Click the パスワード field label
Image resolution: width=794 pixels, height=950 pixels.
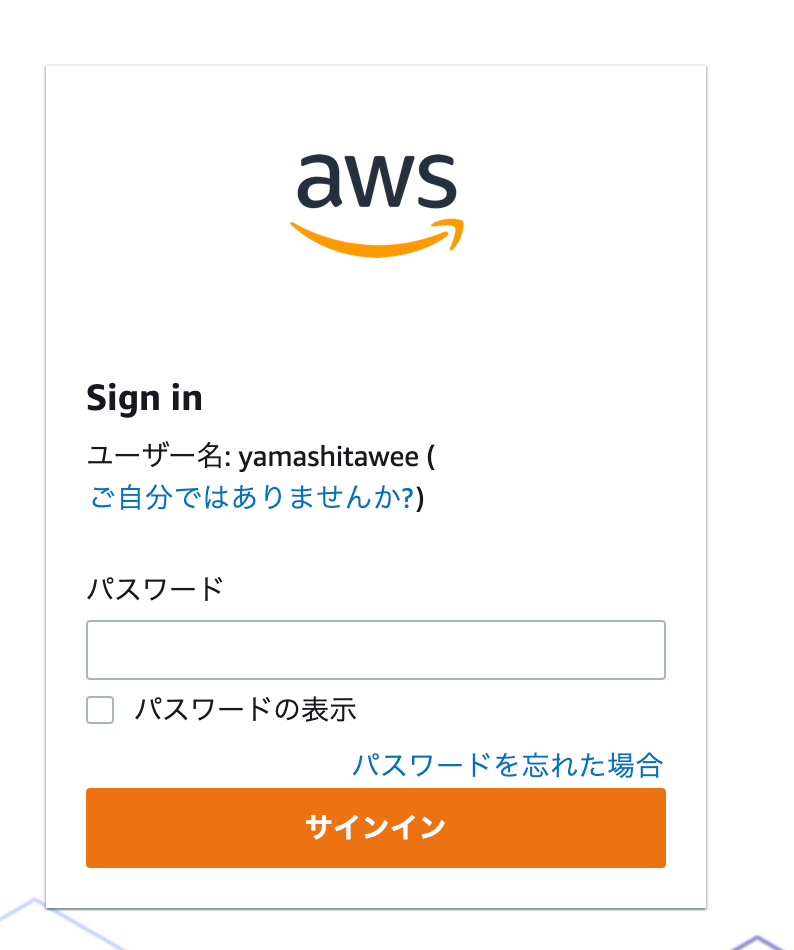155,589
